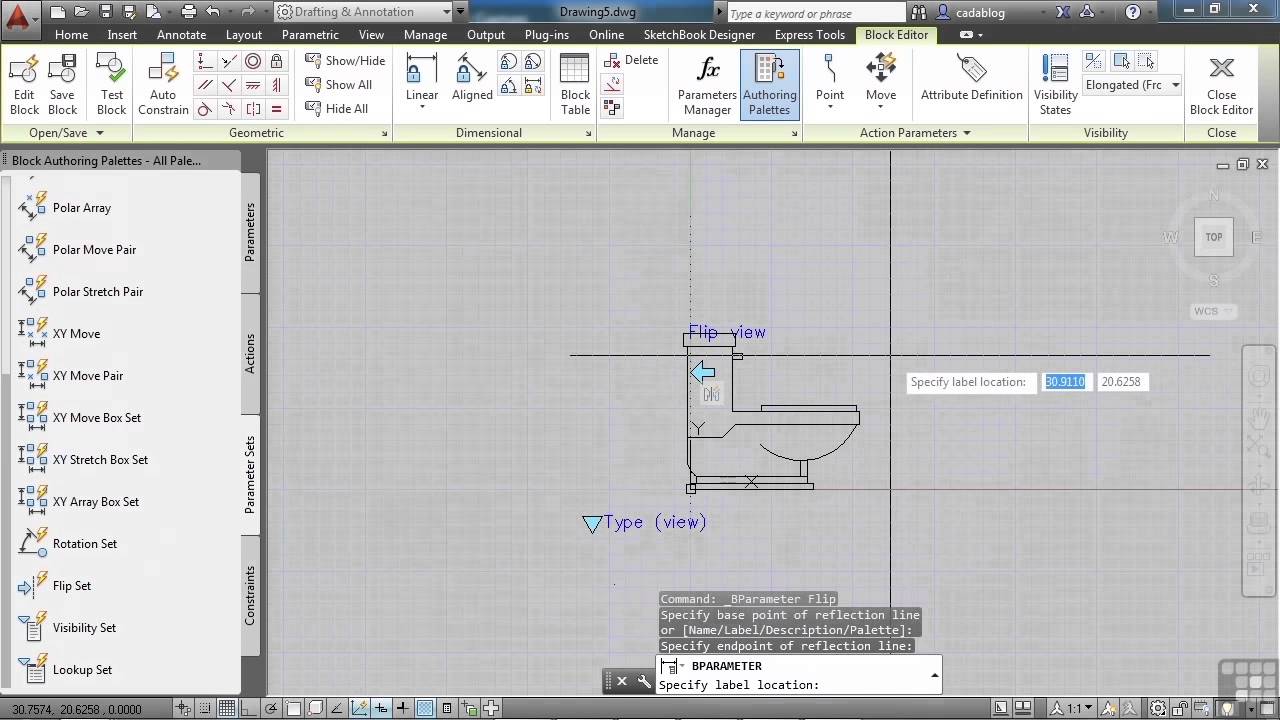Viewport: 1280px width, 720px height.
Task: Open Point parameter dropdown arrow
Action: click(830, 107)
